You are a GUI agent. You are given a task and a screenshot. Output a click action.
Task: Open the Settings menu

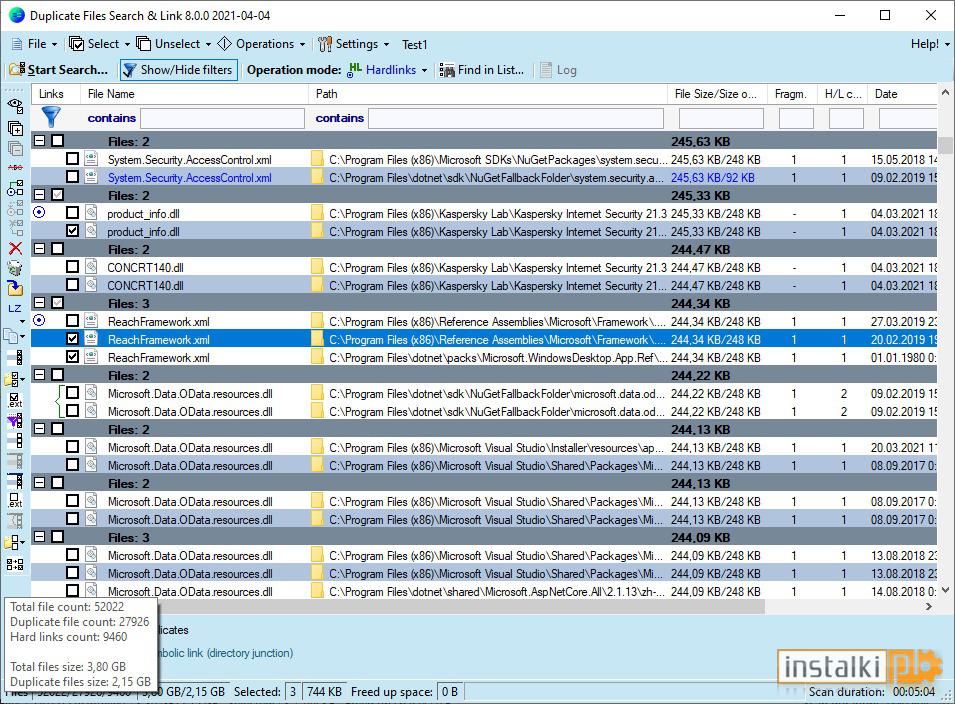[x=353, y=44]
